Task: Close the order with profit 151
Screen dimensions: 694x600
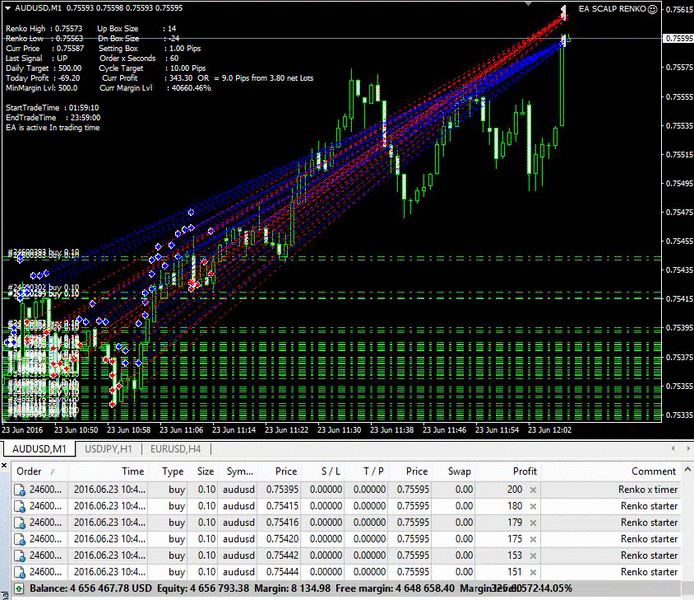Action: [533, 572]
